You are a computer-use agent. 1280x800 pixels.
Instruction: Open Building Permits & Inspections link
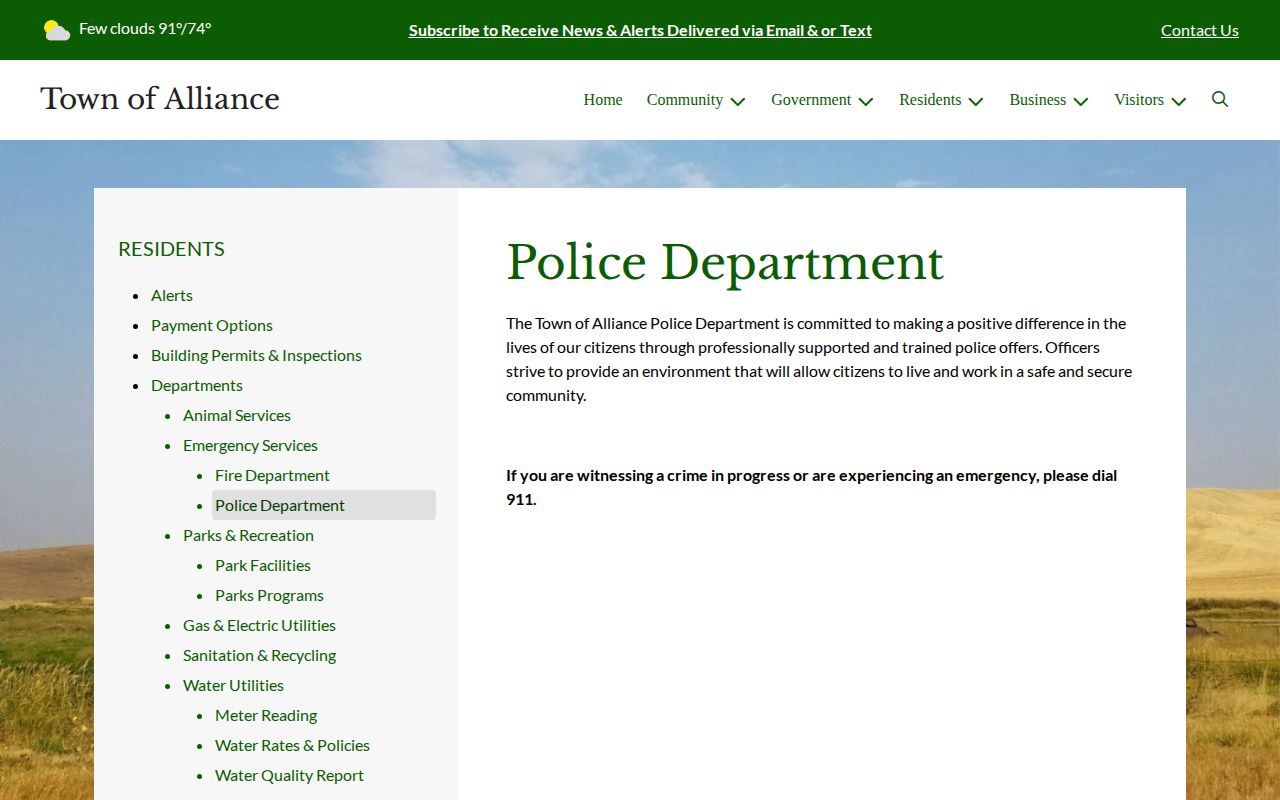click(x=256, y=355)
